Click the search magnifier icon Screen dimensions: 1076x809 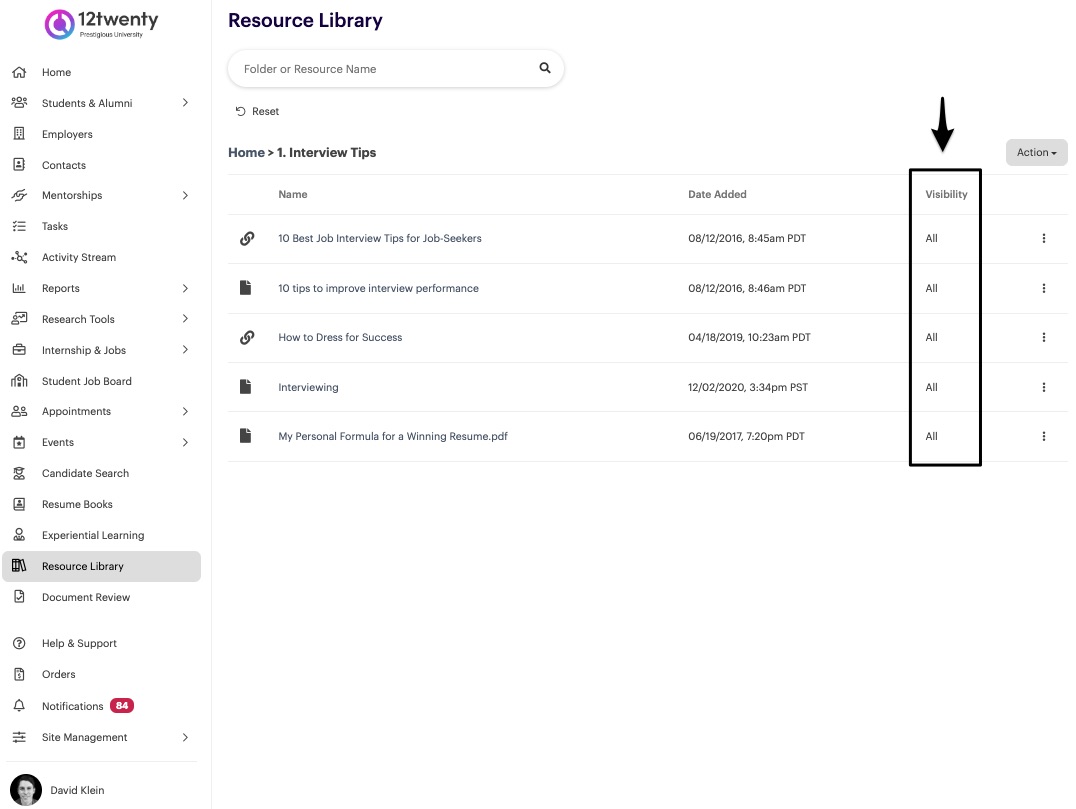coord(545,69)
